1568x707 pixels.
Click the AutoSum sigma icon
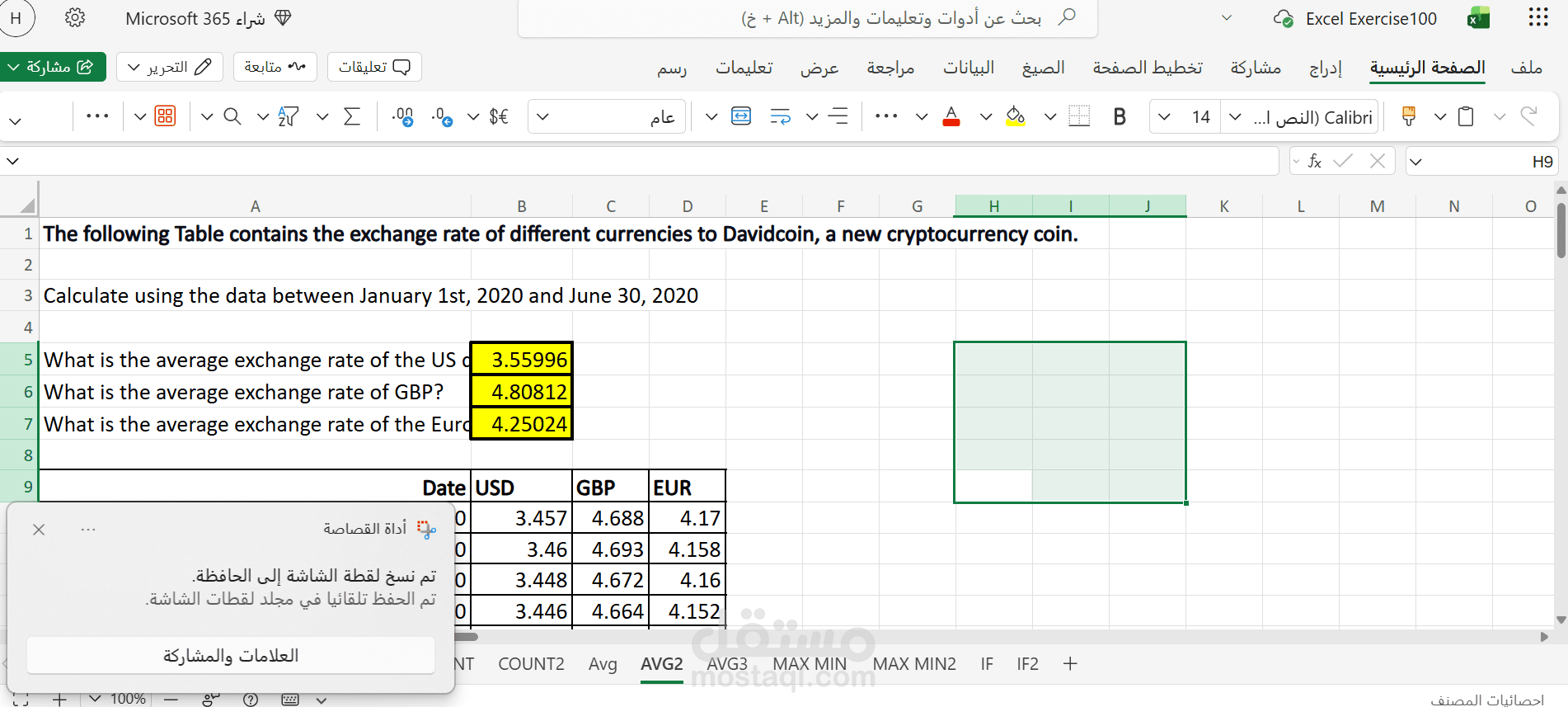point(352,116)
